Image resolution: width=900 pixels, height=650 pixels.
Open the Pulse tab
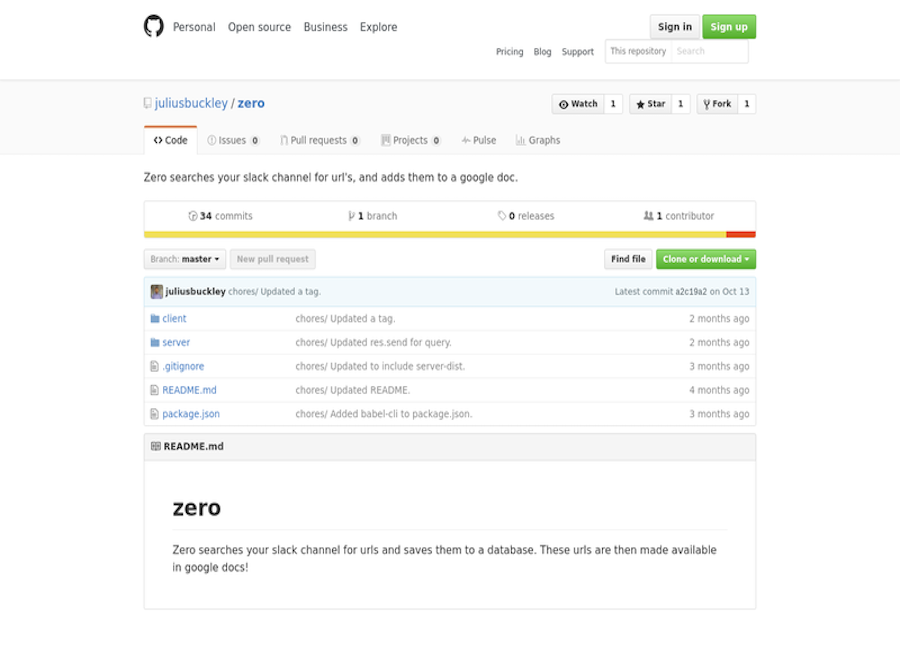click(479, 140)
